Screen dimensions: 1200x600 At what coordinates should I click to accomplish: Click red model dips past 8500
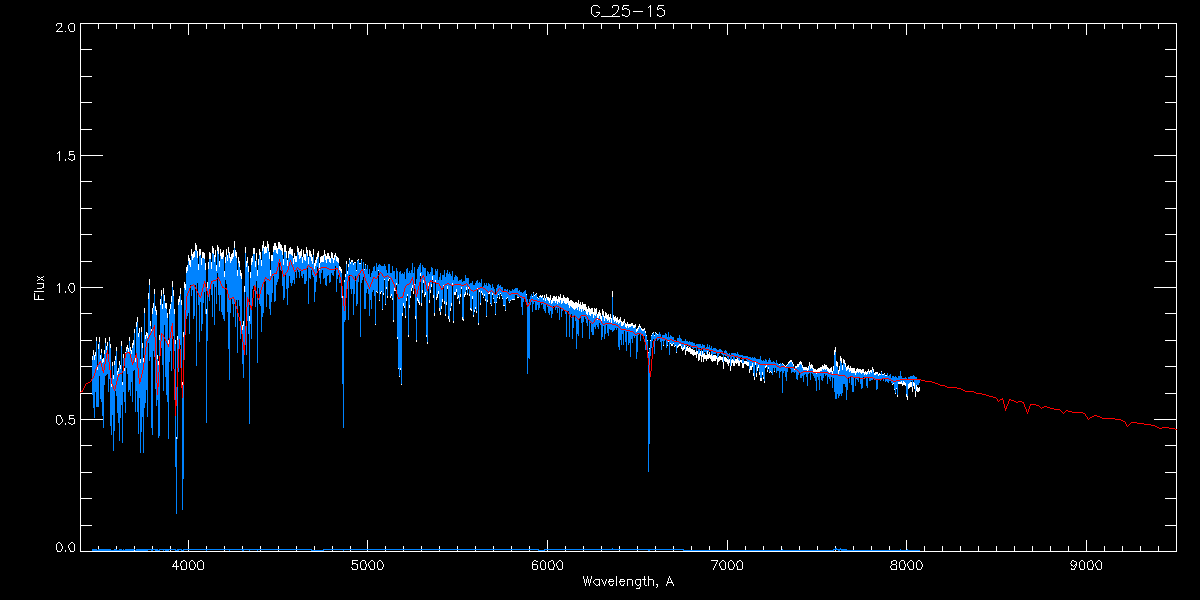point(1006,407)
